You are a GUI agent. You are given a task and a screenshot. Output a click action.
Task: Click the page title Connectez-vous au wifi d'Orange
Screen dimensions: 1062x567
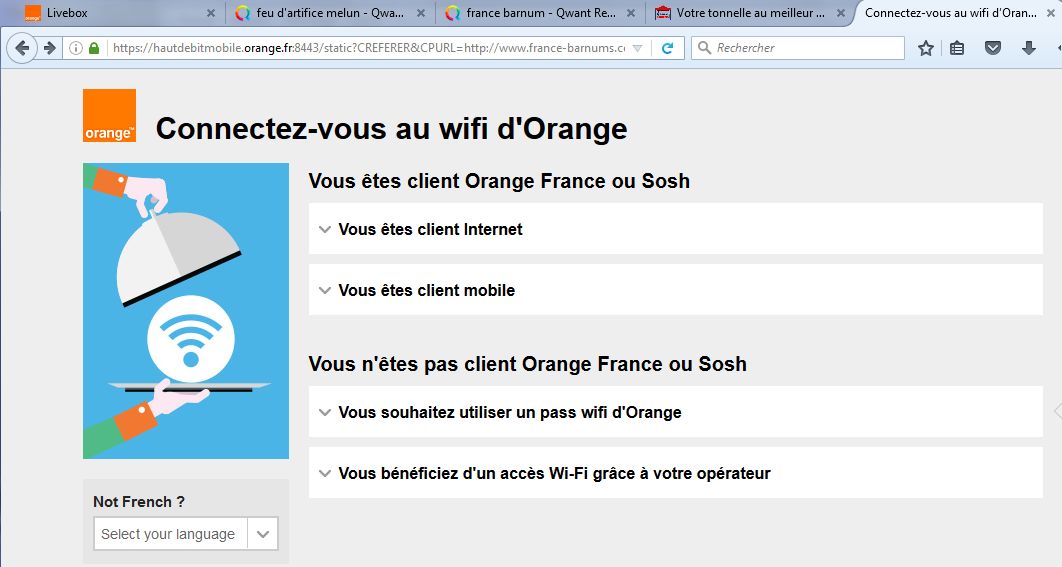point(391,128)
